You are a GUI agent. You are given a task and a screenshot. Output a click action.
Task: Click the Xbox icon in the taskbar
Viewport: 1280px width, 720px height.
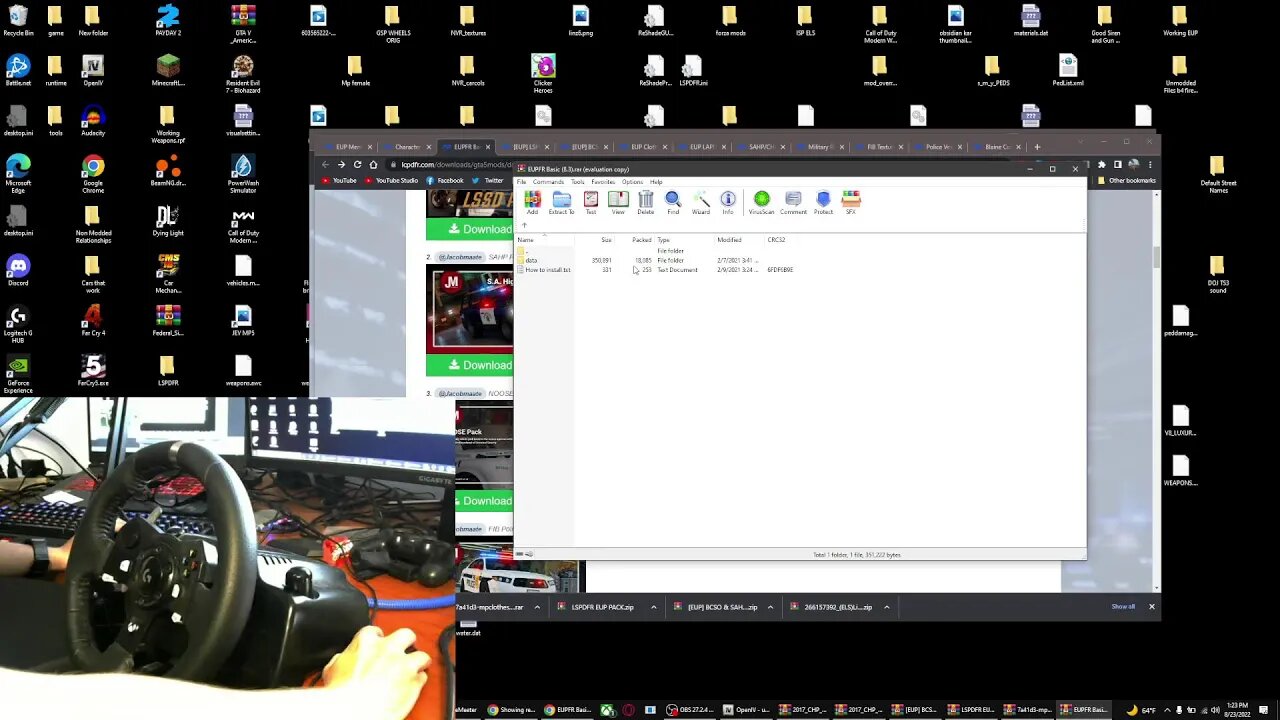tap(607, 710)
